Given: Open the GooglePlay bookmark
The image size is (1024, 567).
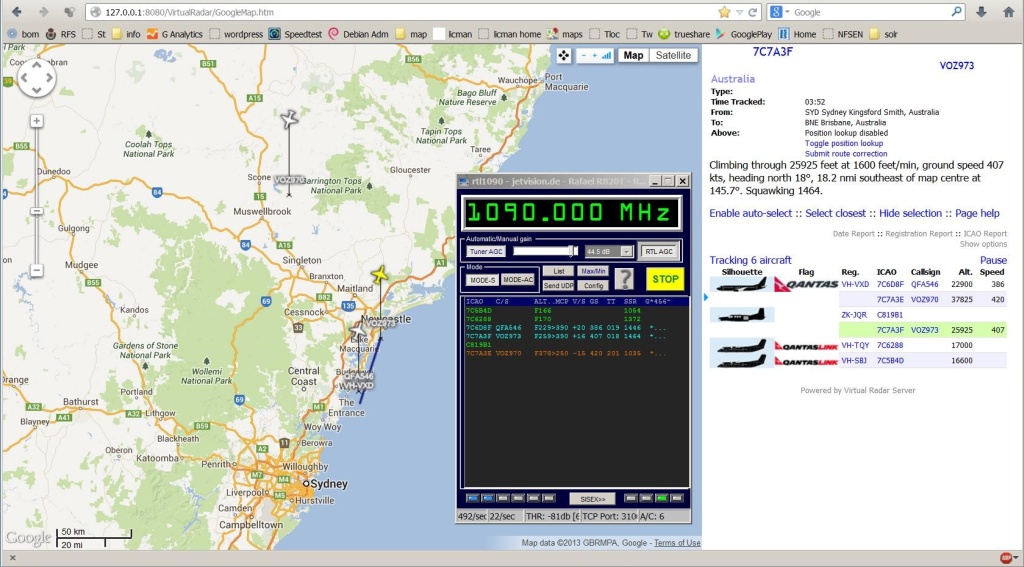Looking at the screenshot, I should pos(743,34).
